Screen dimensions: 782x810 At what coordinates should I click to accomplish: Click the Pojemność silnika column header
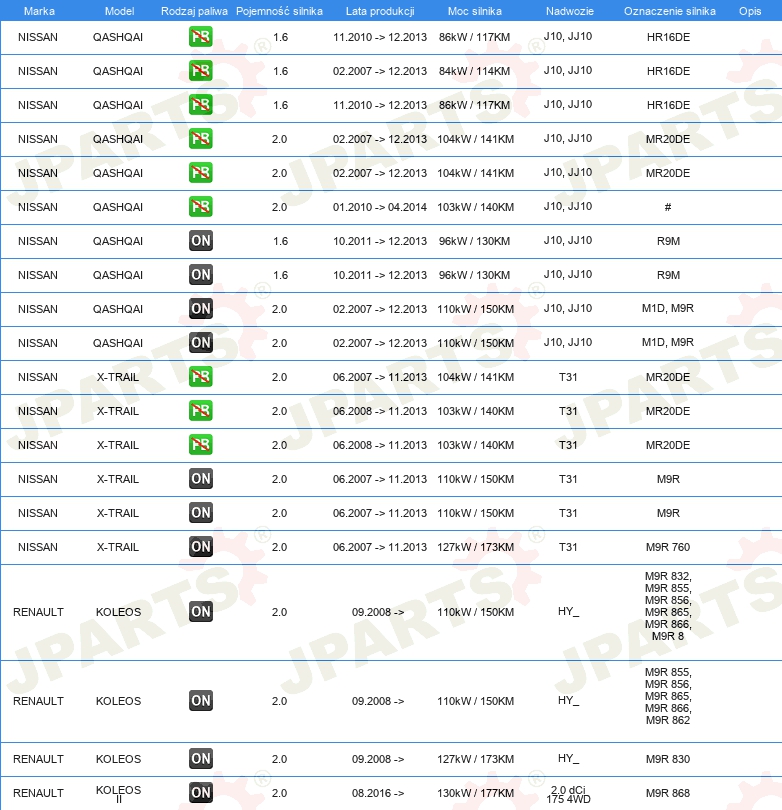click(x=279, y=11)
